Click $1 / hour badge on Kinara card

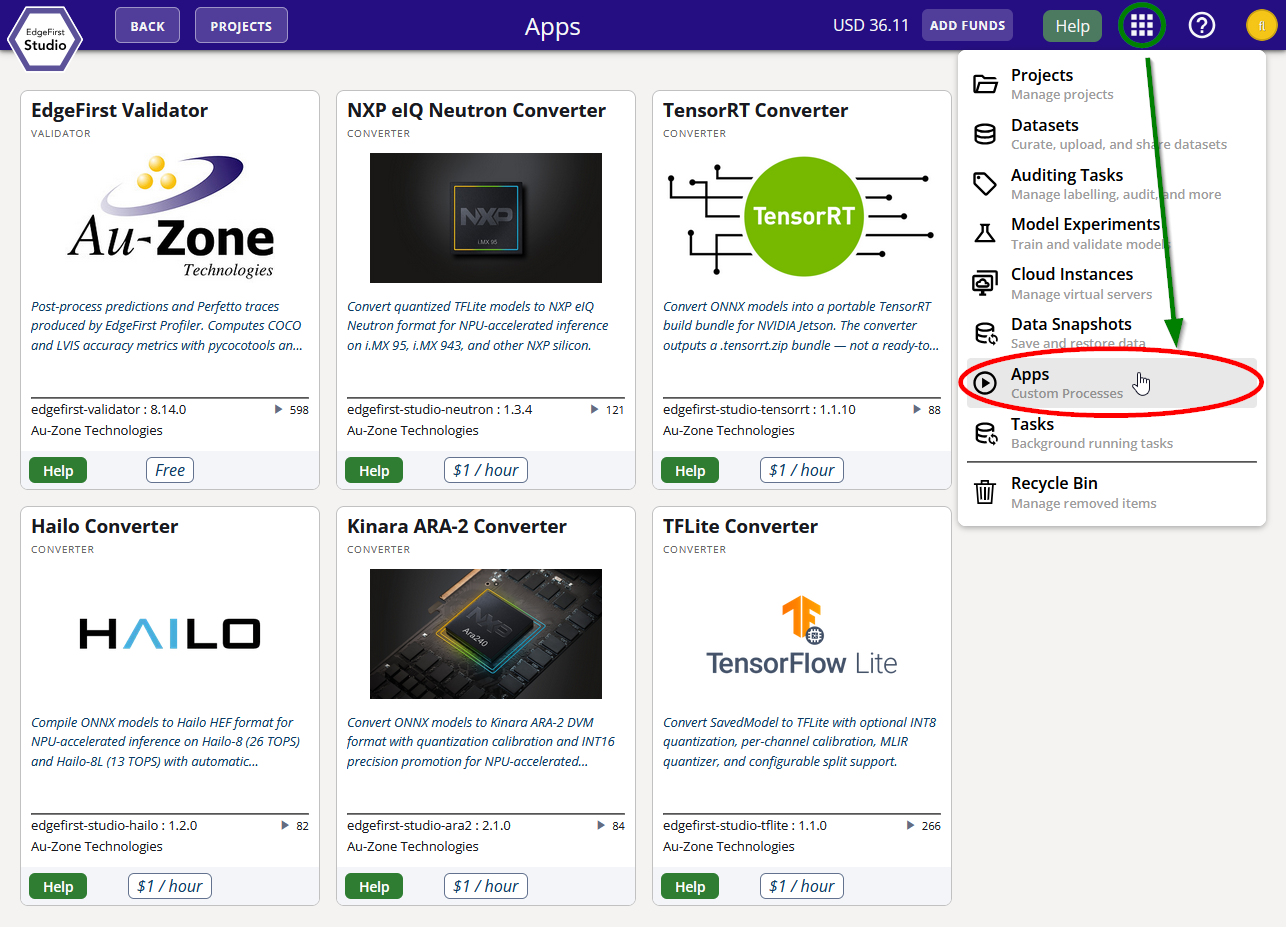[486, 886]
